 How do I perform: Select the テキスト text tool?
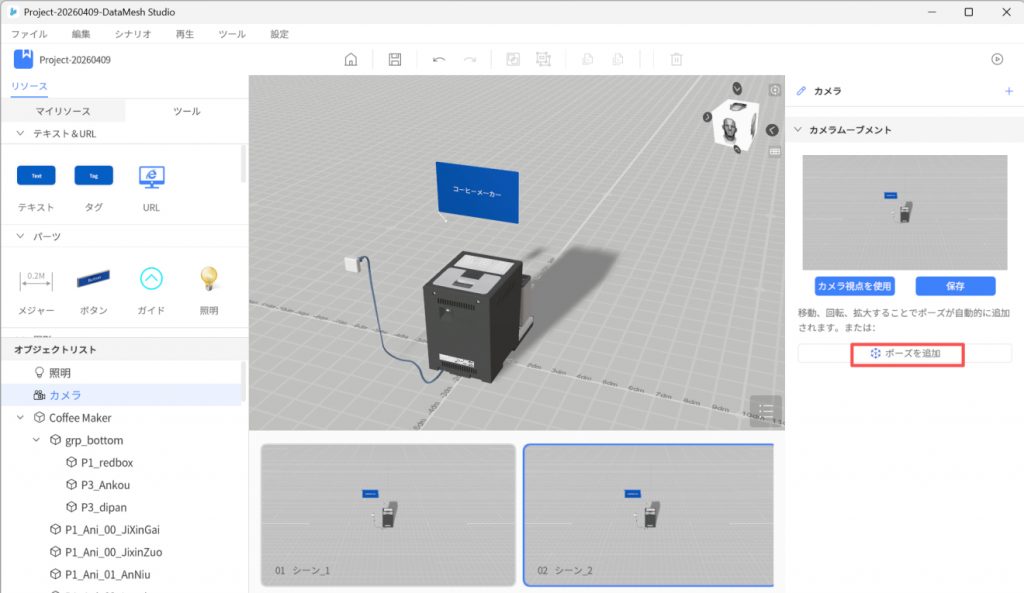pos(36,177)
